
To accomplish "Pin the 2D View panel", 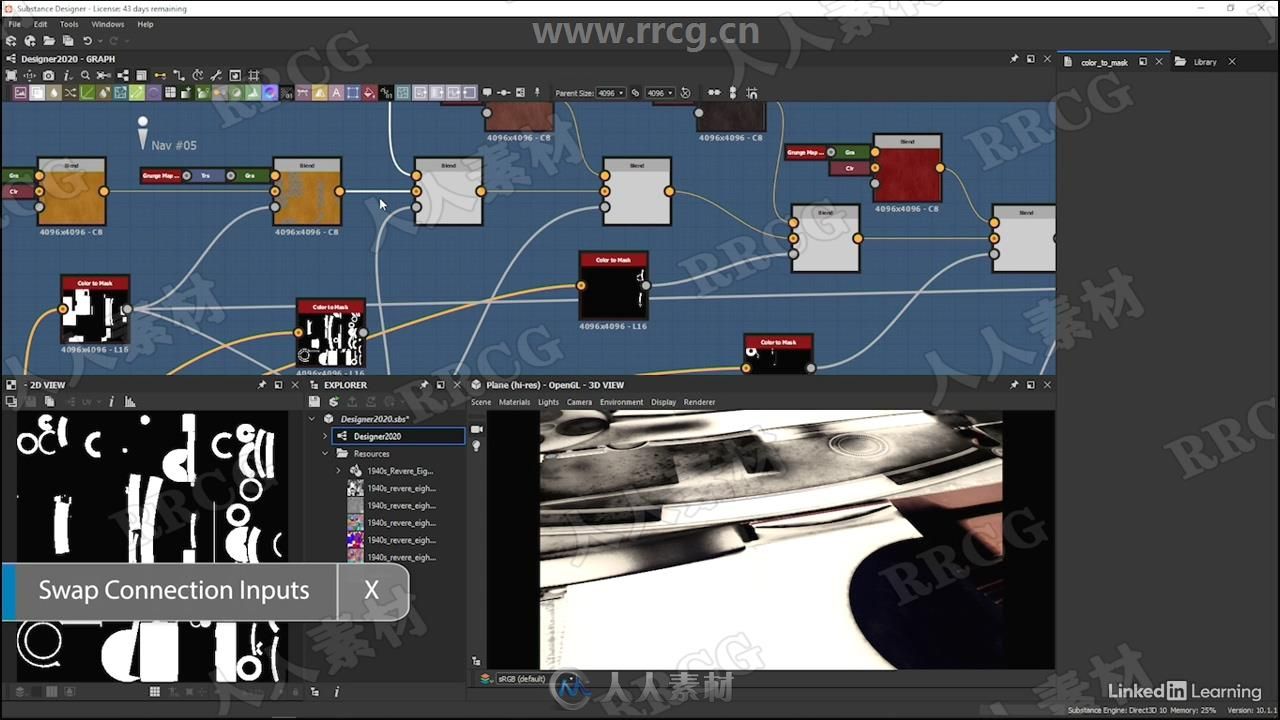I will pos(262,385).
